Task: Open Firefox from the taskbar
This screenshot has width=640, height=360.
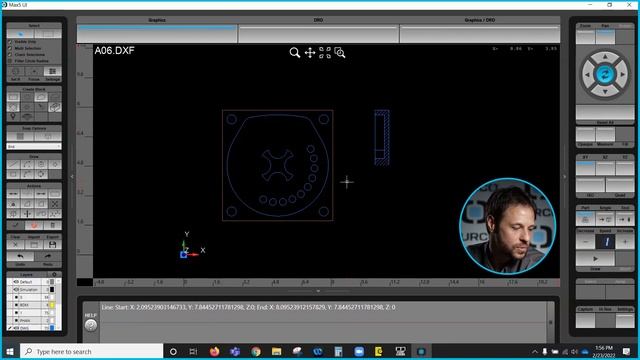Action: point(214,351)
